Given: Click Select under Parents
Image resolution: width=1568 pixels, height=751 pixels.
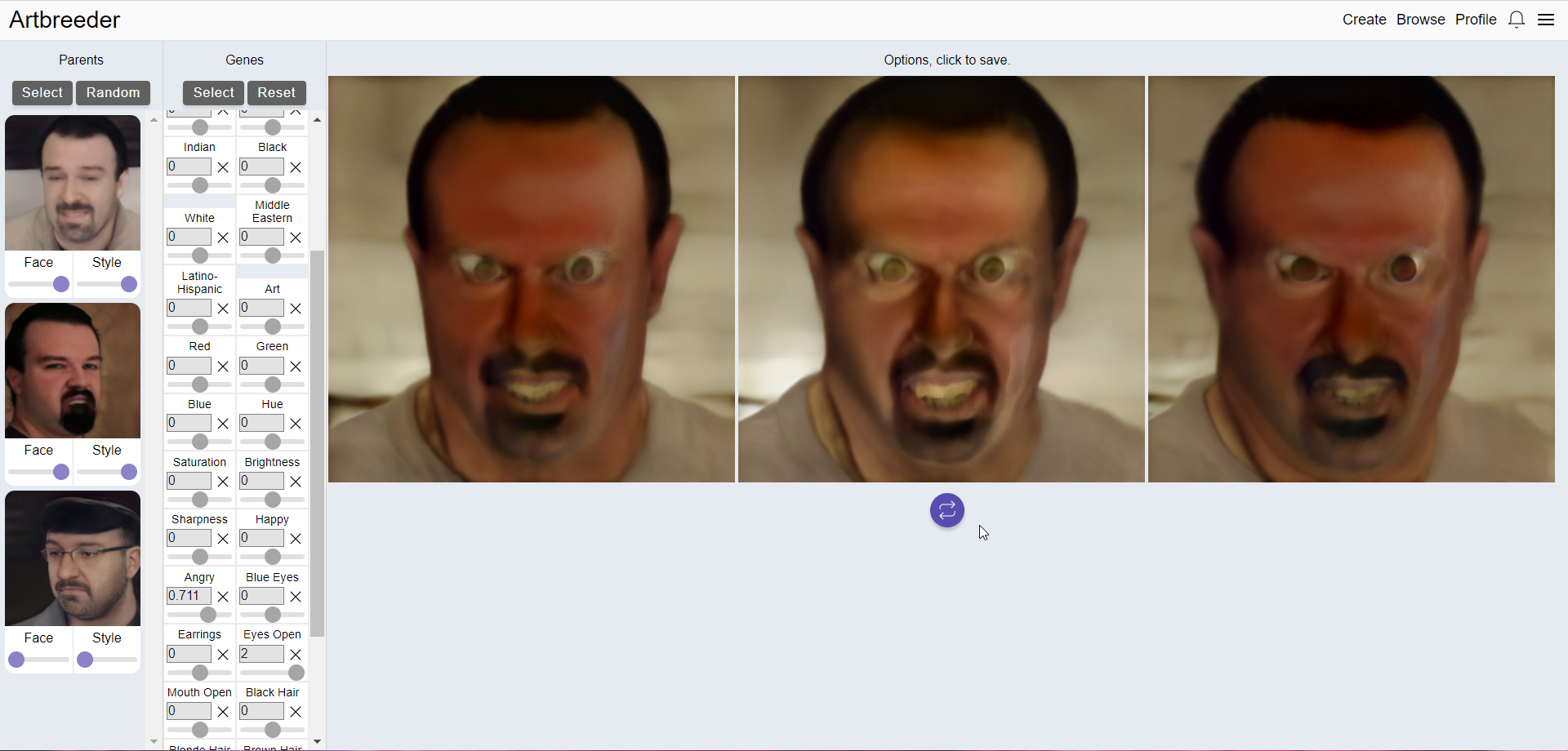Looking at the screenshot, I should tap(42, 93).
